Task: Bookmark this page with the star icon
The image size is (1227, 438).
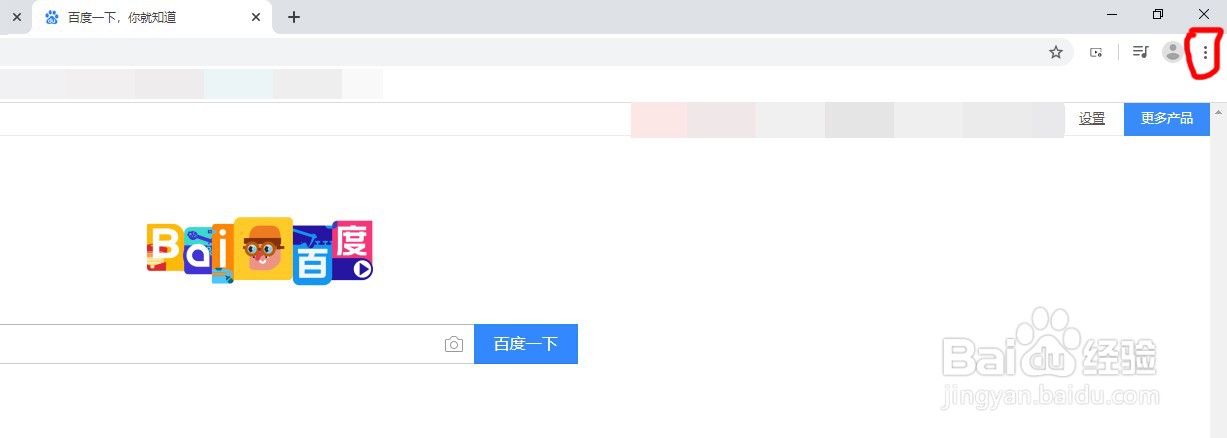Action: [1055, 52]
